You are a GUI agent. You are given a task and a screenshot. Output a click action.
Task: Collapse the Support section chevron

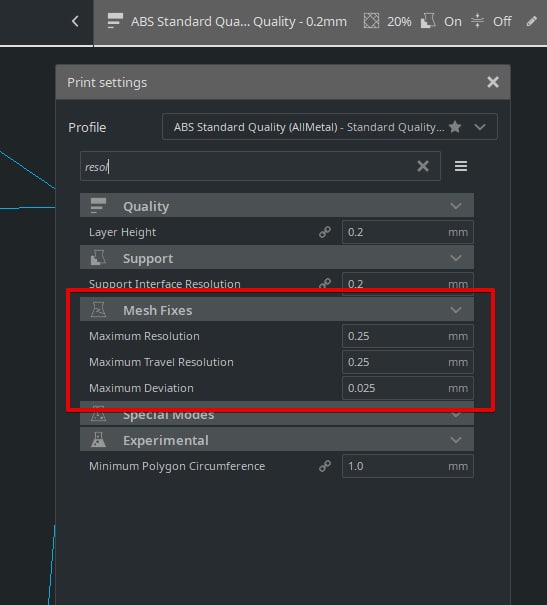tap(456, 258)
